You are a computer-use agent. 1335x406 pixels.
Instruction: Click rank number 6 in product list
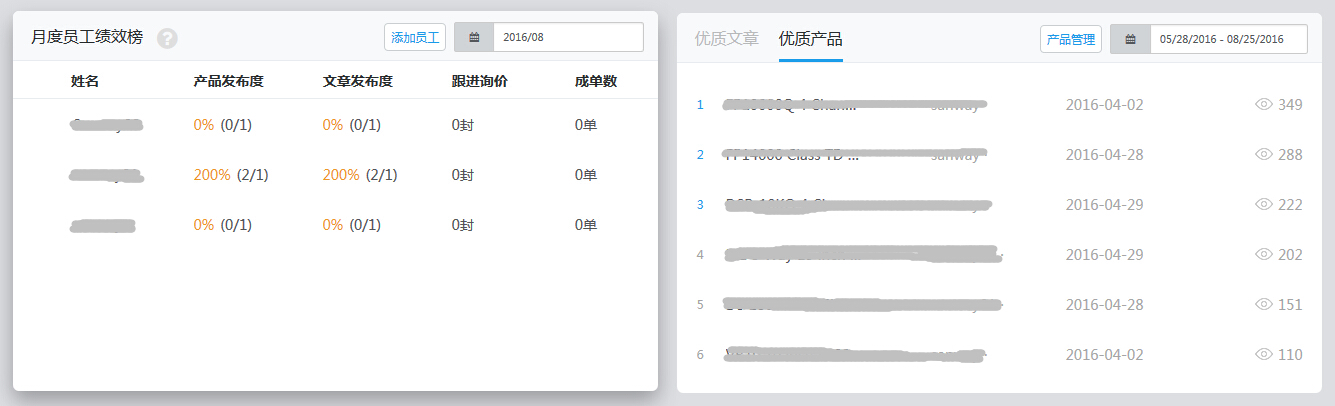(x=700, y=354)
